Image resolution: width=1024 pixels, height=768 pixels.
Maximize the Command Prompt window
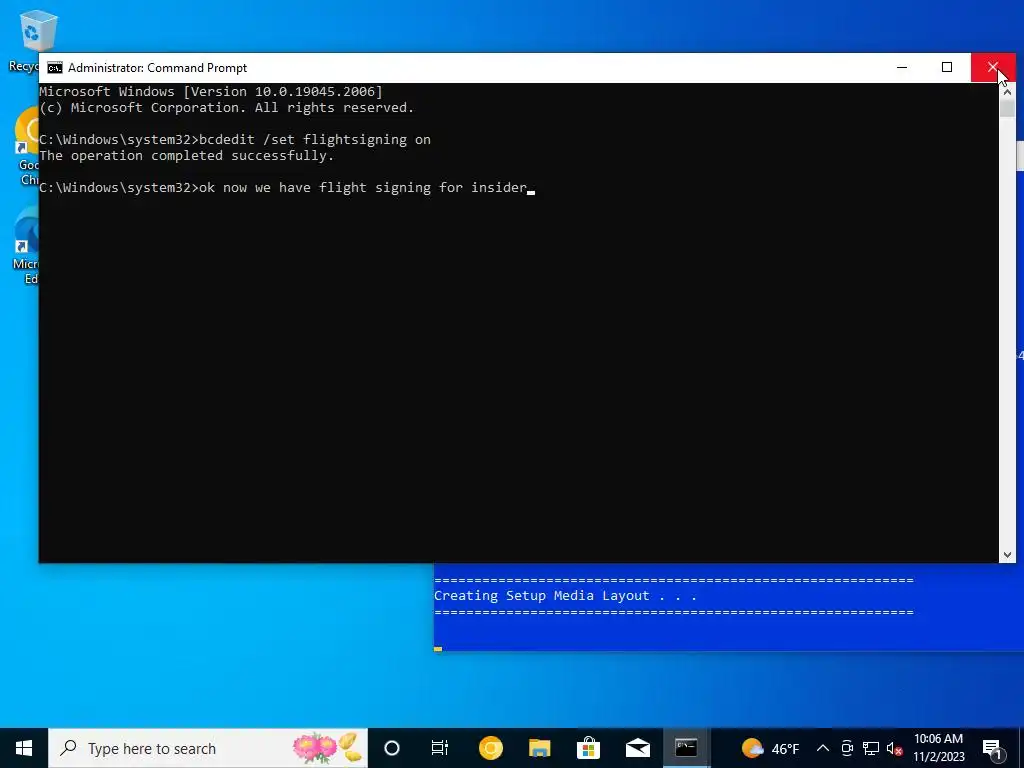tap(947, 67)
